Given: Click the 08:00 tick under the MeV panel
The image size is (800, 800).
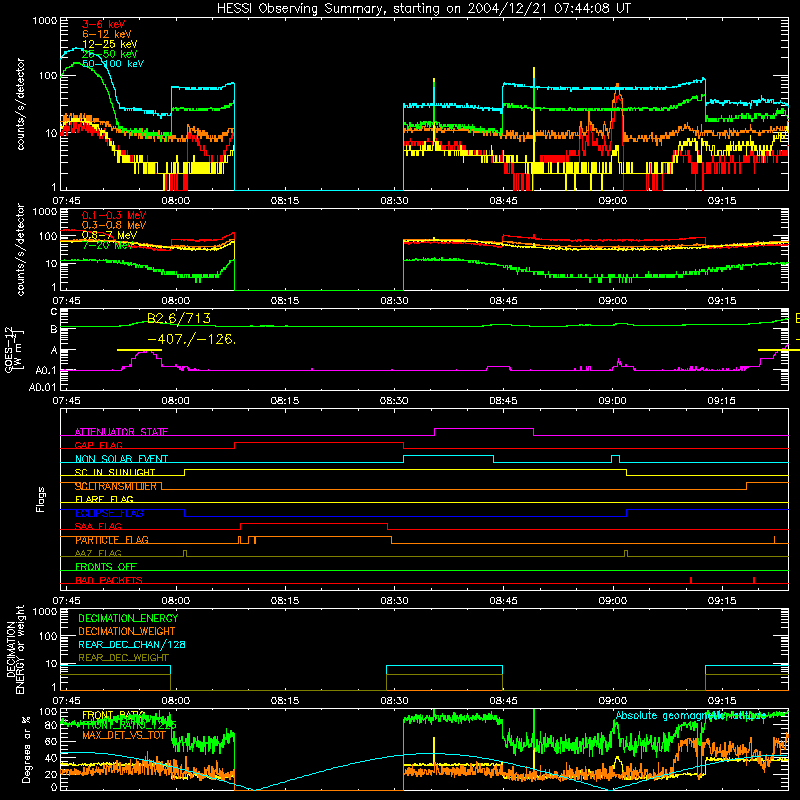Looking at the screenshot, I should [x=176, y=301].
